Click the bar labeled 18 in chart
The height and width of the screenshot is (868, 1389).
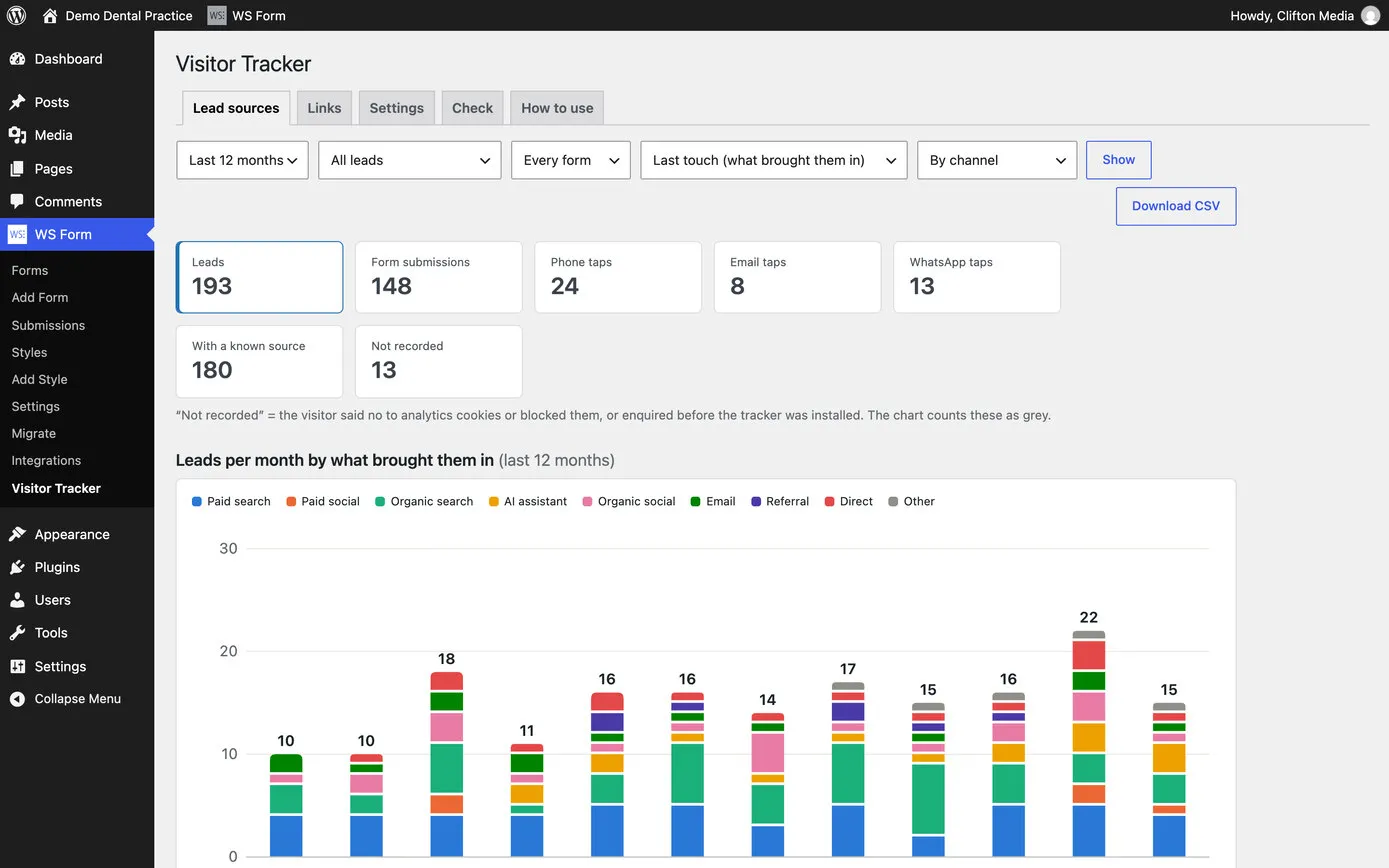click(446, 764)
